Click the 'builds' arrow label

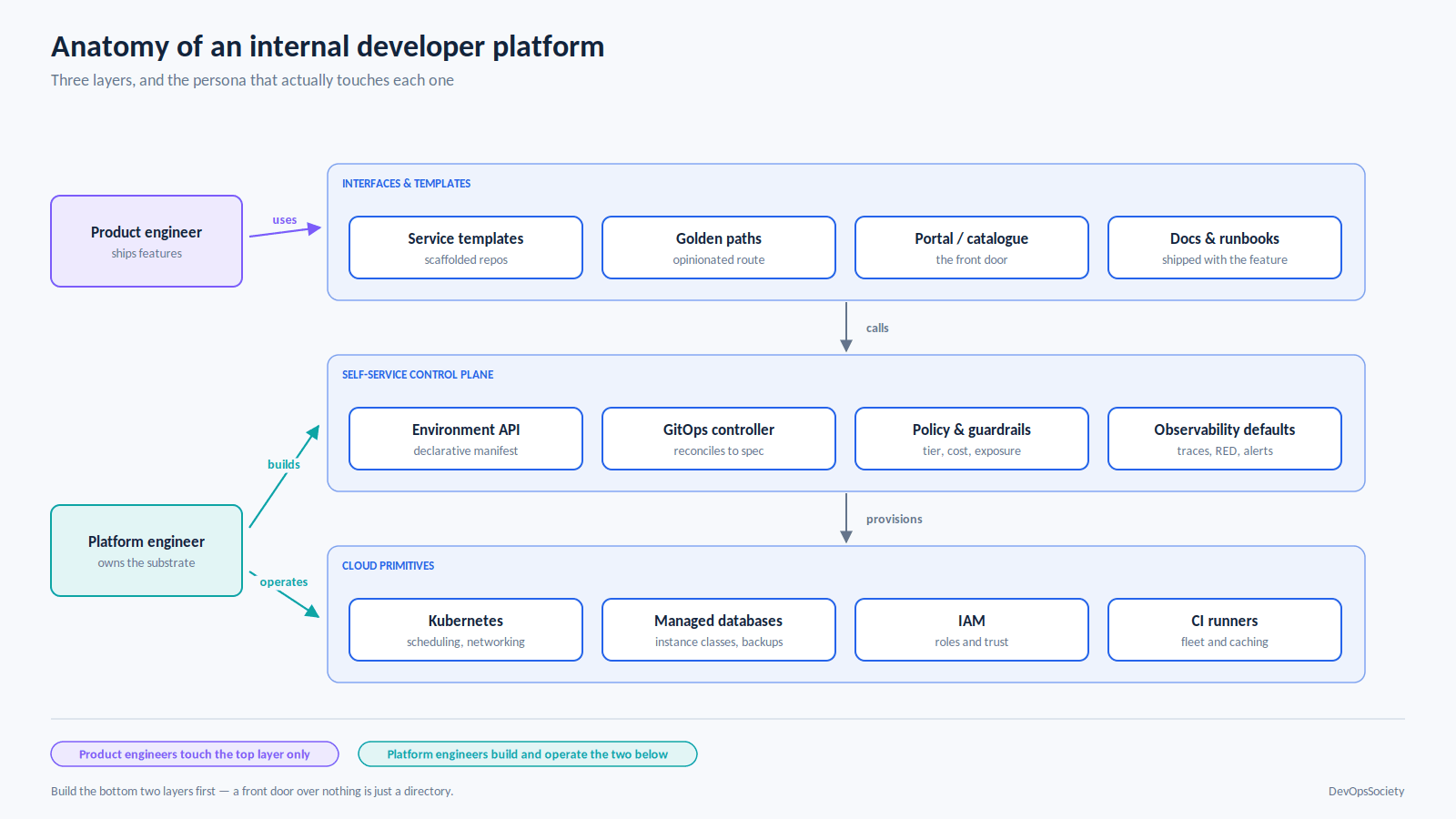click(x=284, y=464)
